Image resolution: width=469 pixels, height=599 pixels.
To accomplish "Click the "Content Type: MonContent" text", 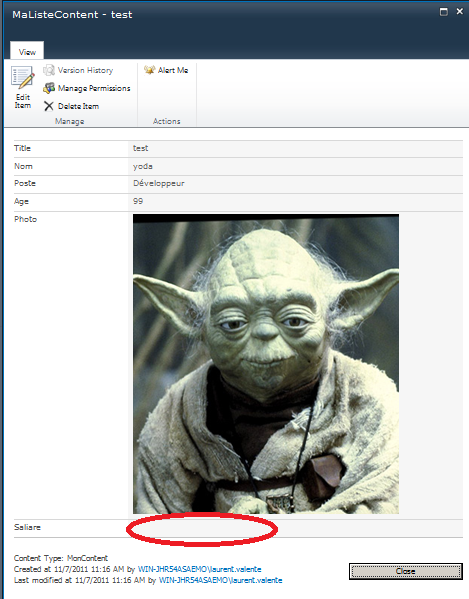I will tap(61, 558).
